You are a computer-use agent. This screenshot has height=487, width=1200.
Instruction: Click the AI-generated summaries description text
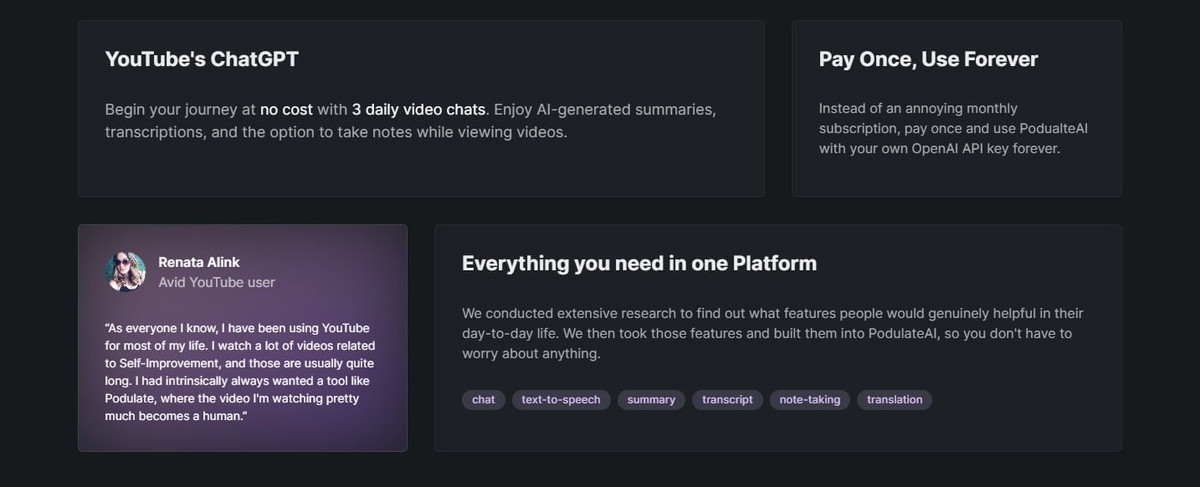pos(410,120)
